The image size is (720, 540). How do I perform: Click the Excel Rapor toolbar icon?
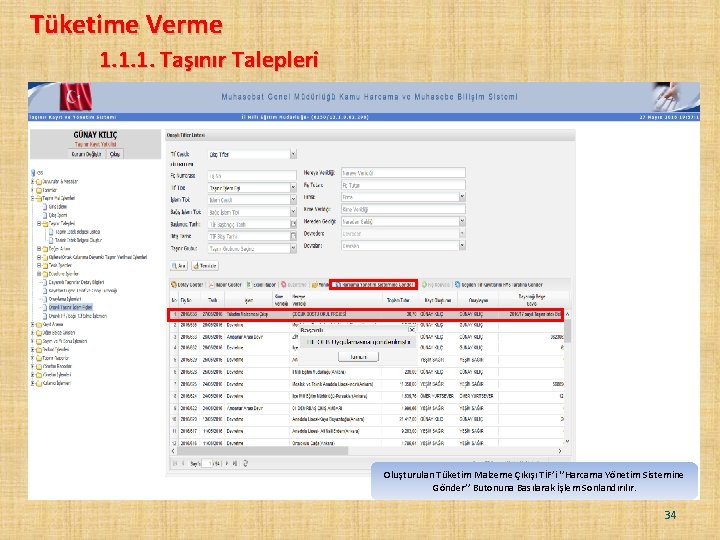point(249,285)
